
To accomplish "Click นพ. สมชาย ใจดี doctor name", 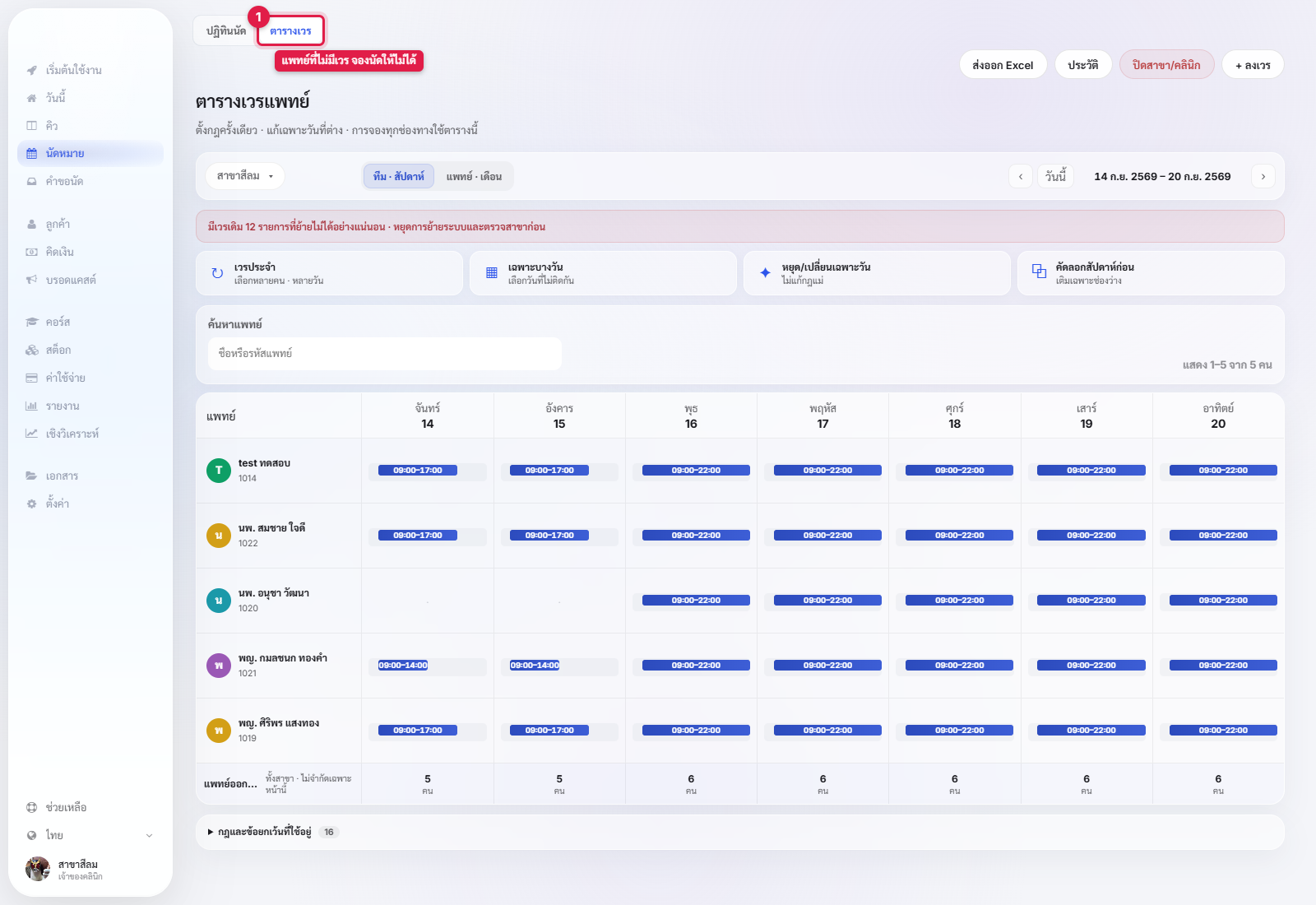I will 271,528.
